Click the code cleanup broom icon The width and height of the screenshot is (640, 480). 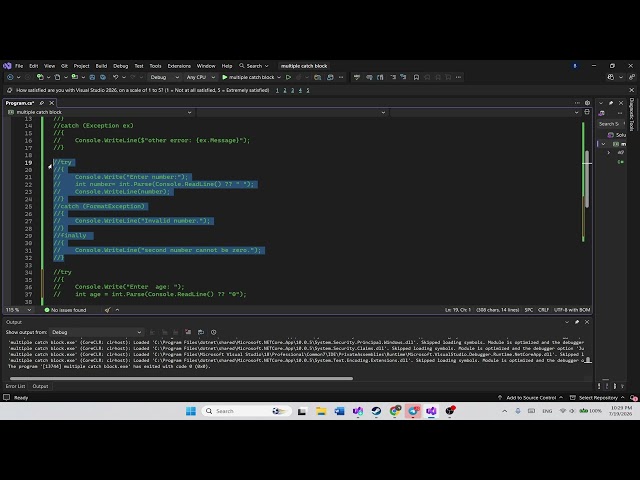[107, 310]
